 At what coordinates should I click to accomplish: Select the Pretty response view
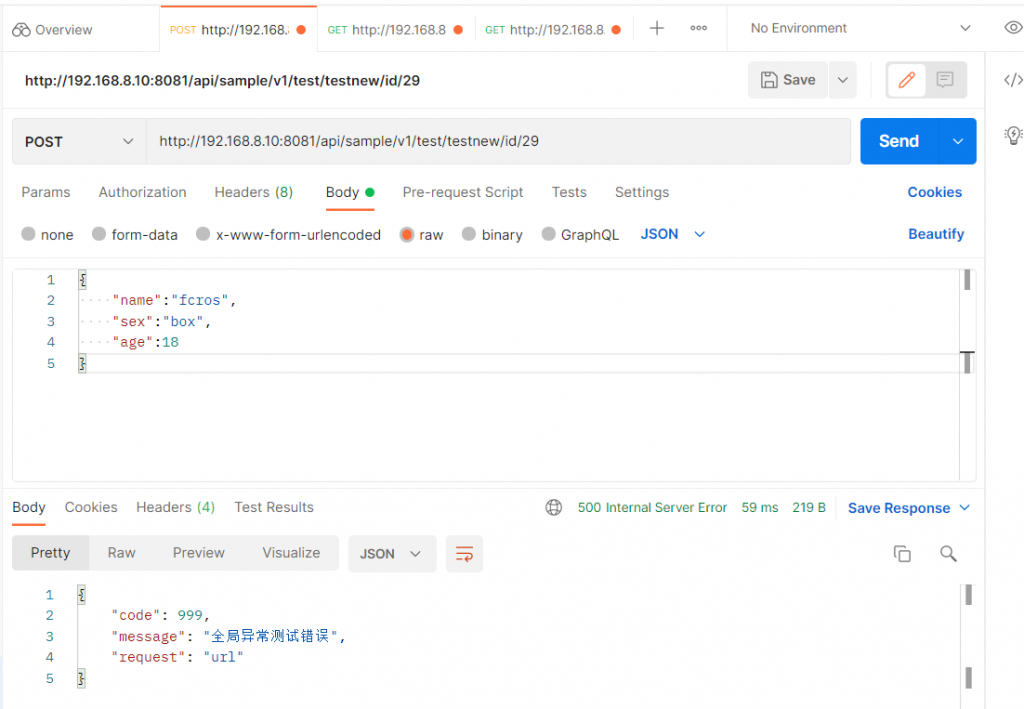[x=50, y=553]
